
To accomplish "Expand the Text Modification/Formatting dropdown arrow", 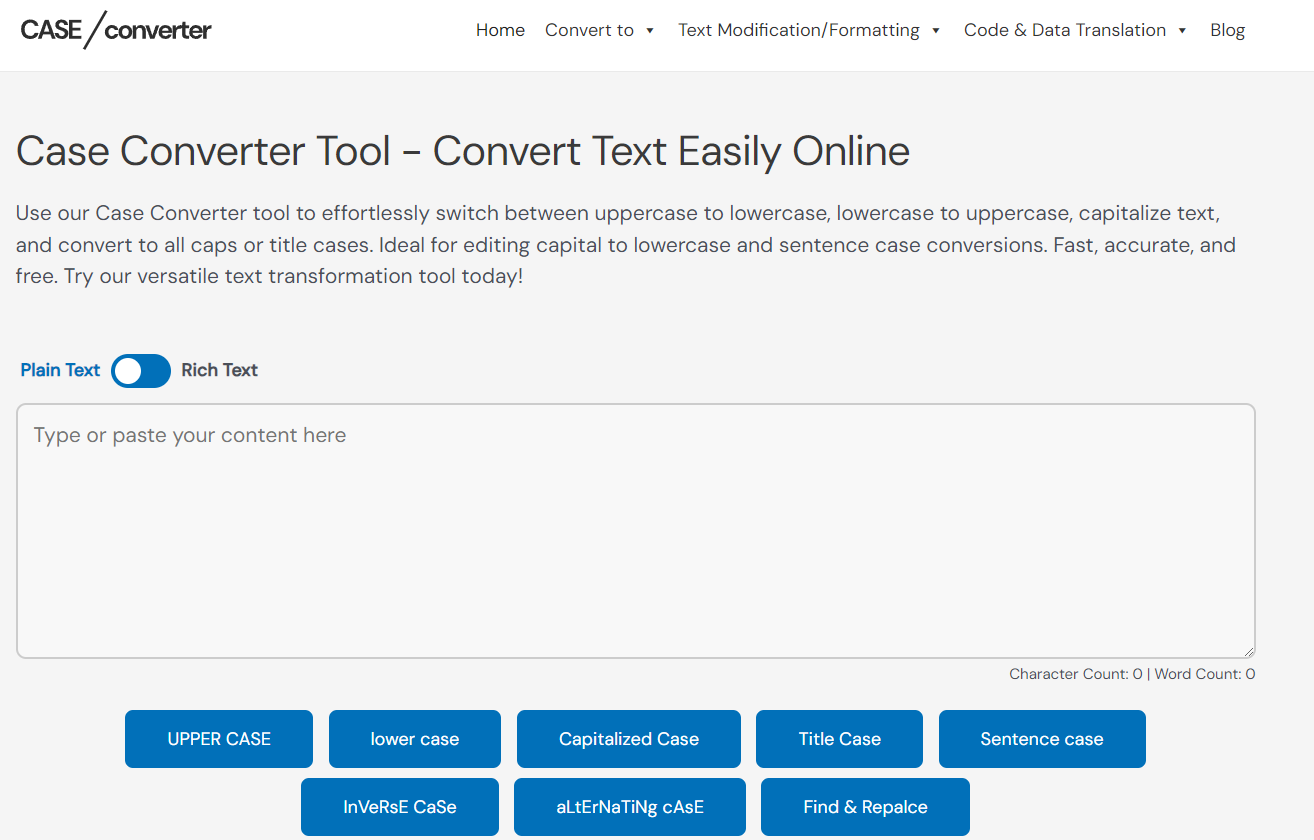I will pyautogui.click(x=936, y=31).
